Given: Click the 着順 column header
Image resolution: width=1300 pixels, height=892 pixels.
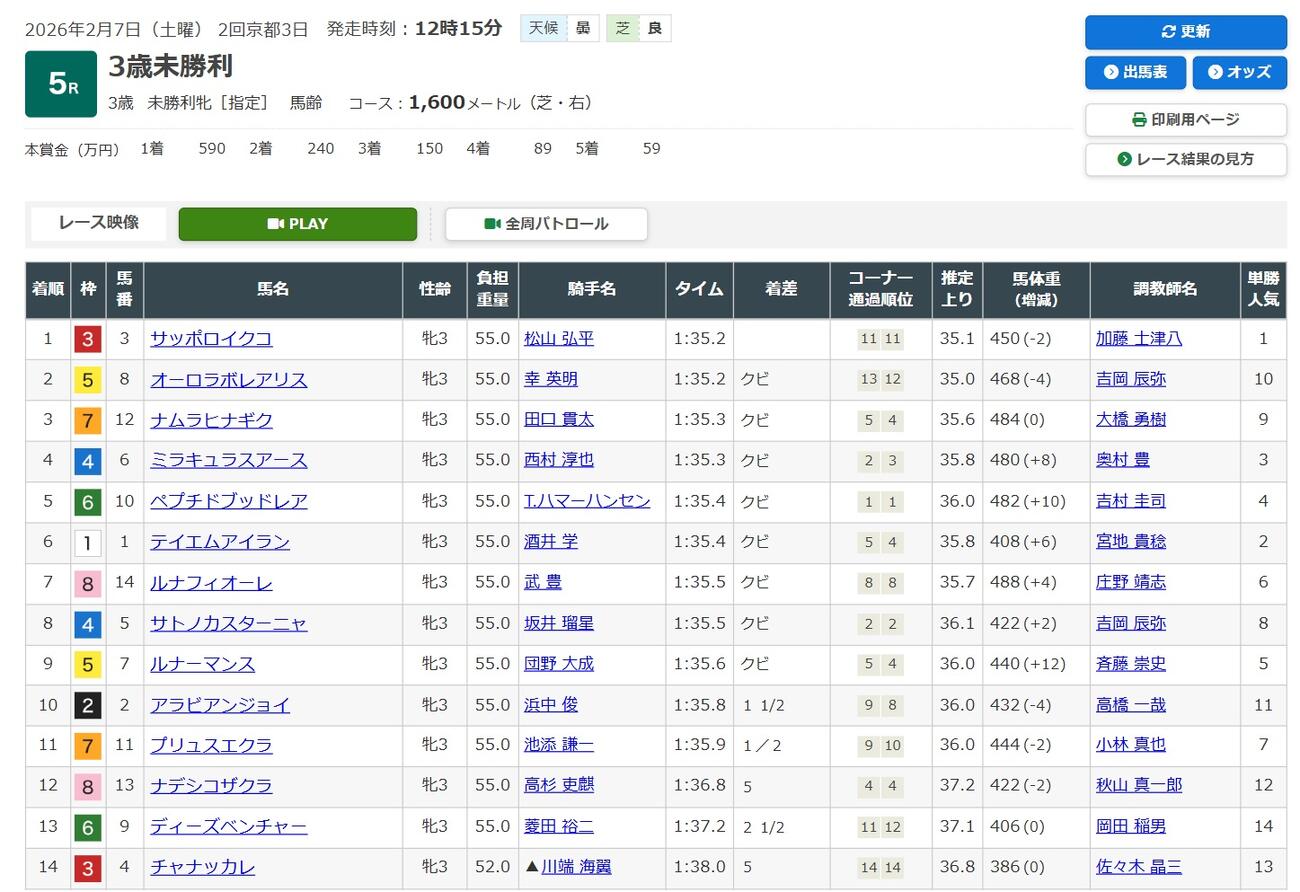Looking at the screenshot, I should click(x=48, y=290).
